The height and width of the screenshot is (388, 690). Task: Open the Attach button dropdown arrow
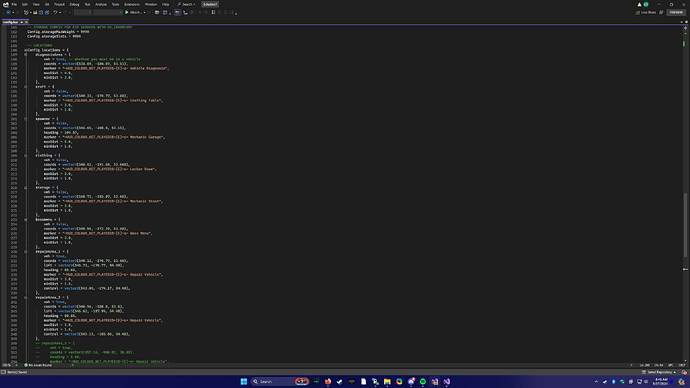144,12
